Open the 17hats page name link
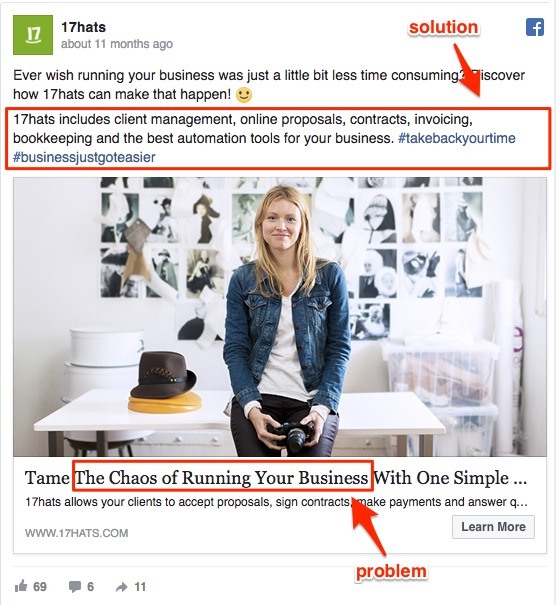 pos(83,27)
